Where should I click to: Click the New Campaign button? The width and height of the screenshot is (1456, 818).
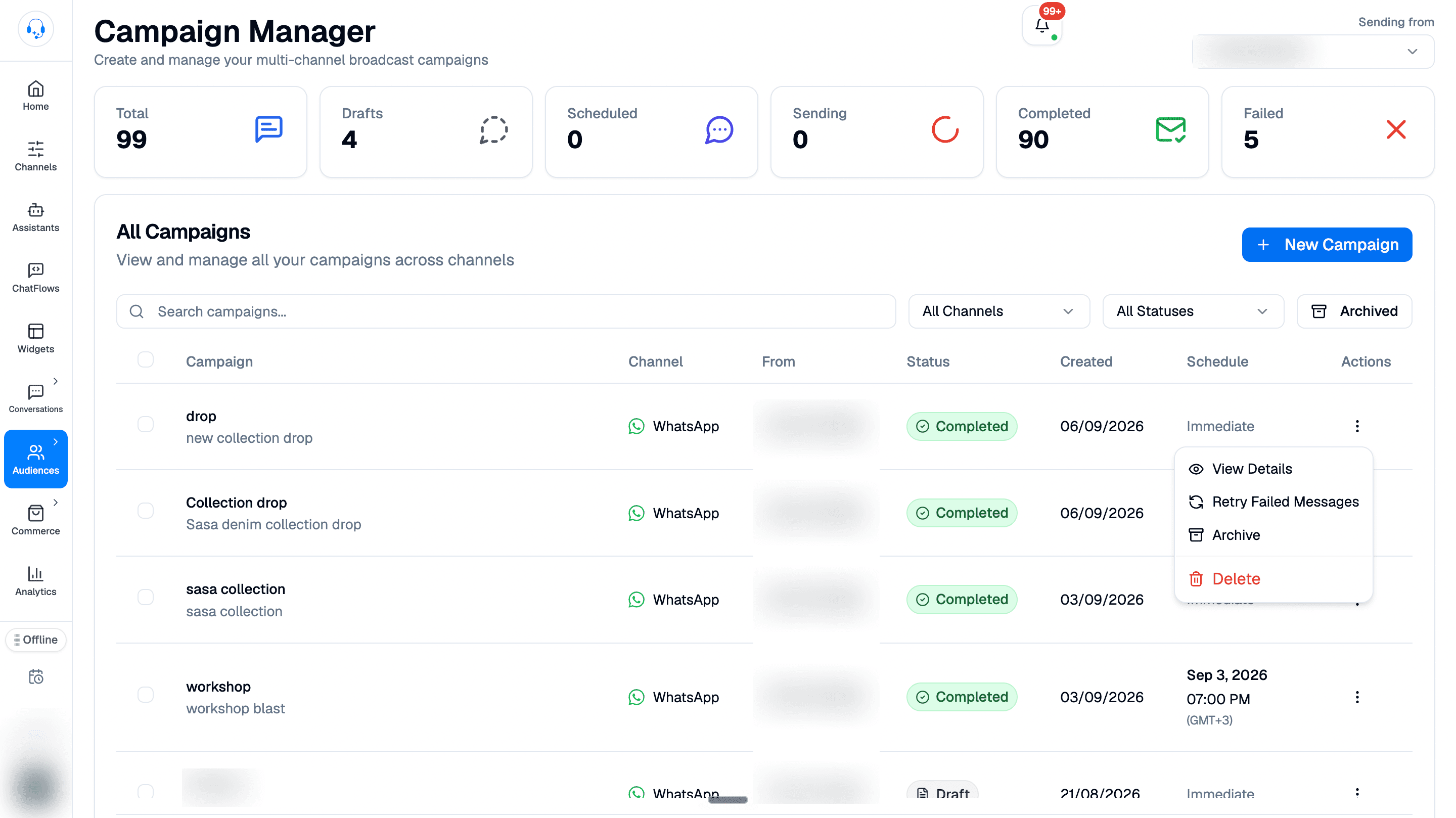[1327, 245]
